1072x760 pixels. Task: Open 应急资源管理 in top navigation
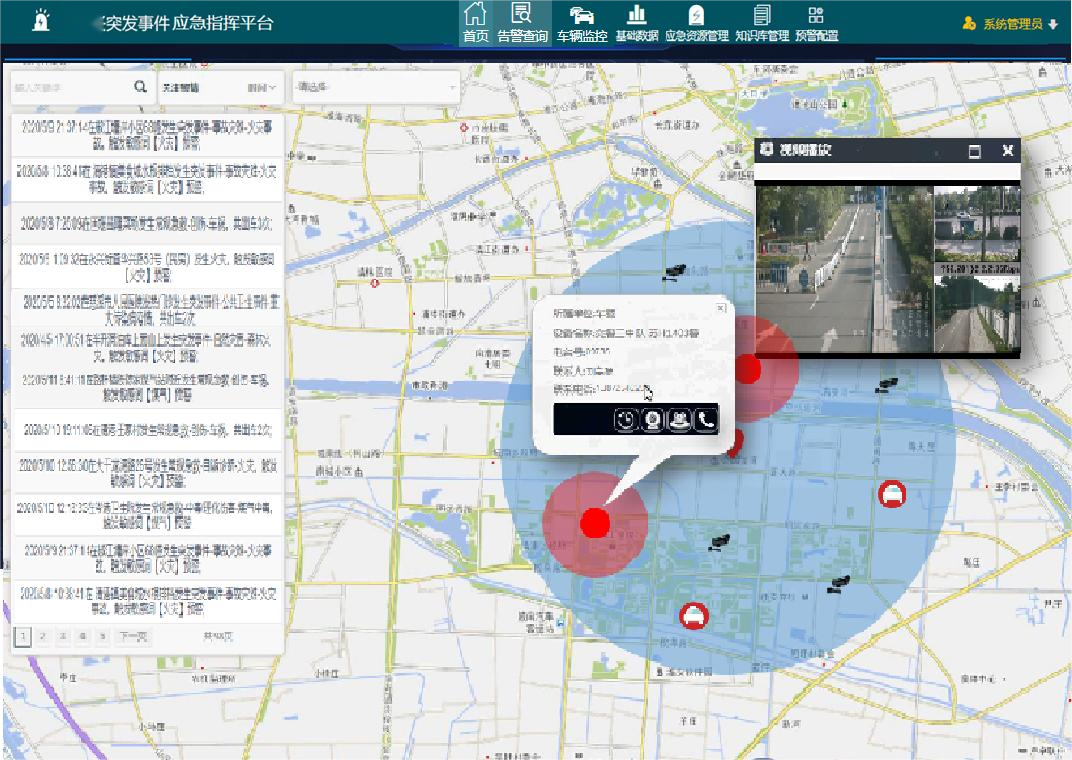tap(696, 24)
